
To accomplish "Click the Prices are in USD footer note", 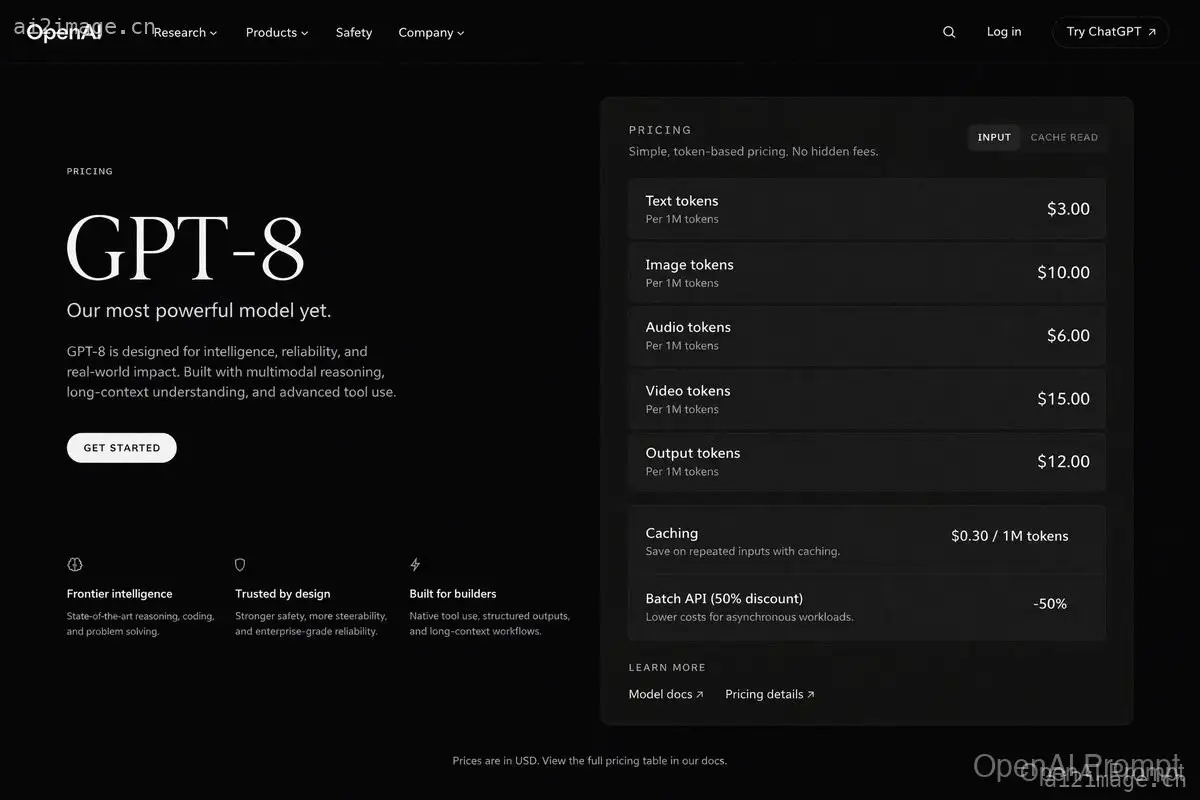I will point(590,761).
